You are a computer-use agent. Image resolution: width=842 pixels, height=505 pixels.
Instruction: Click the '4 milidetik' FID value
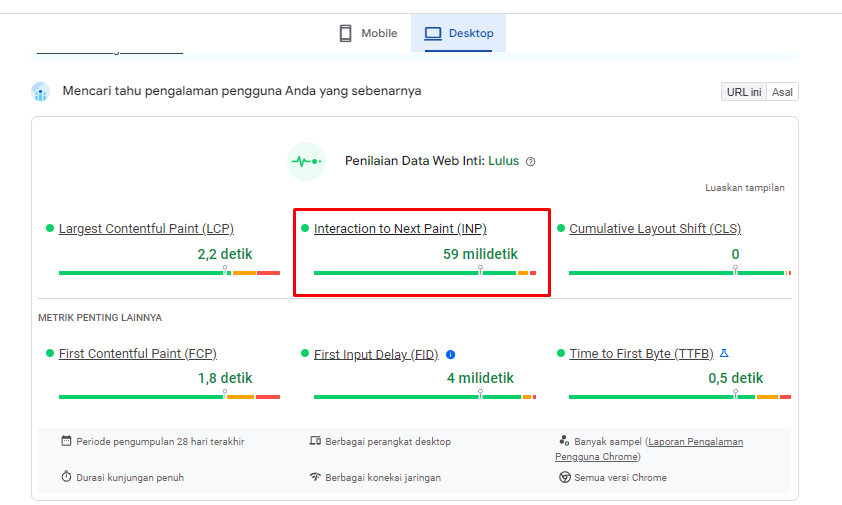point(480,378)
